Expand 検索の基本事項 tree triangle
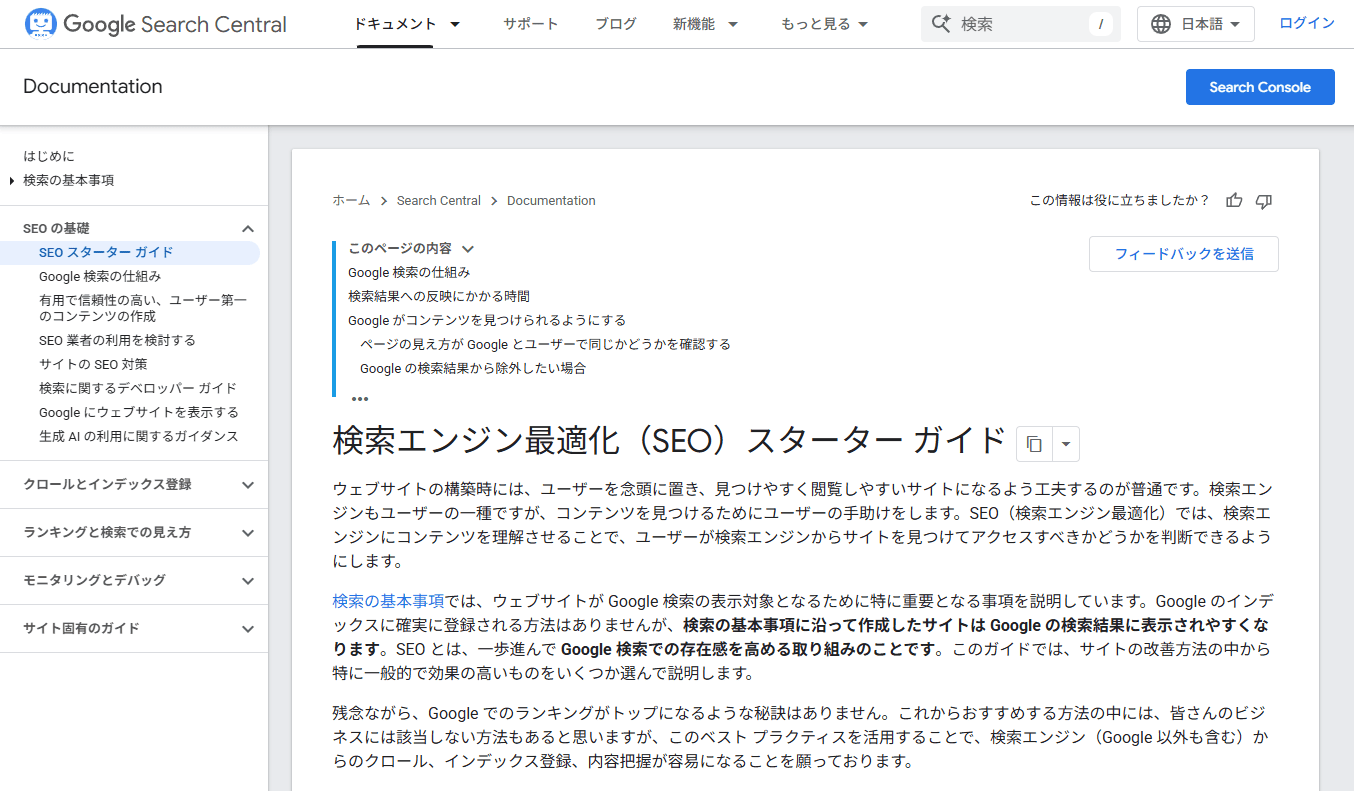This screenshot has width=1354, height=791. [11, 181]
